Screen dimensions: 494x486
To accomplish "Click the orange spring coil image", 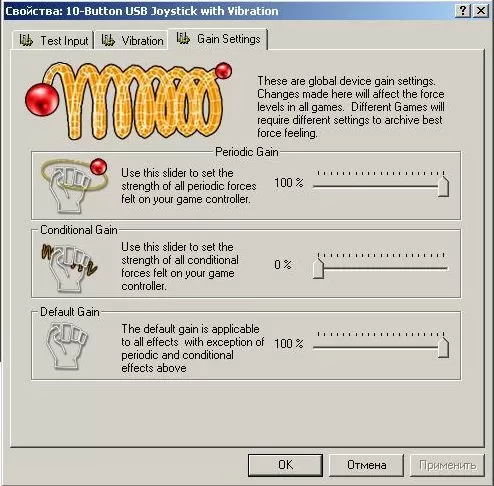I will pyautogui.click(x=128, y=100).
